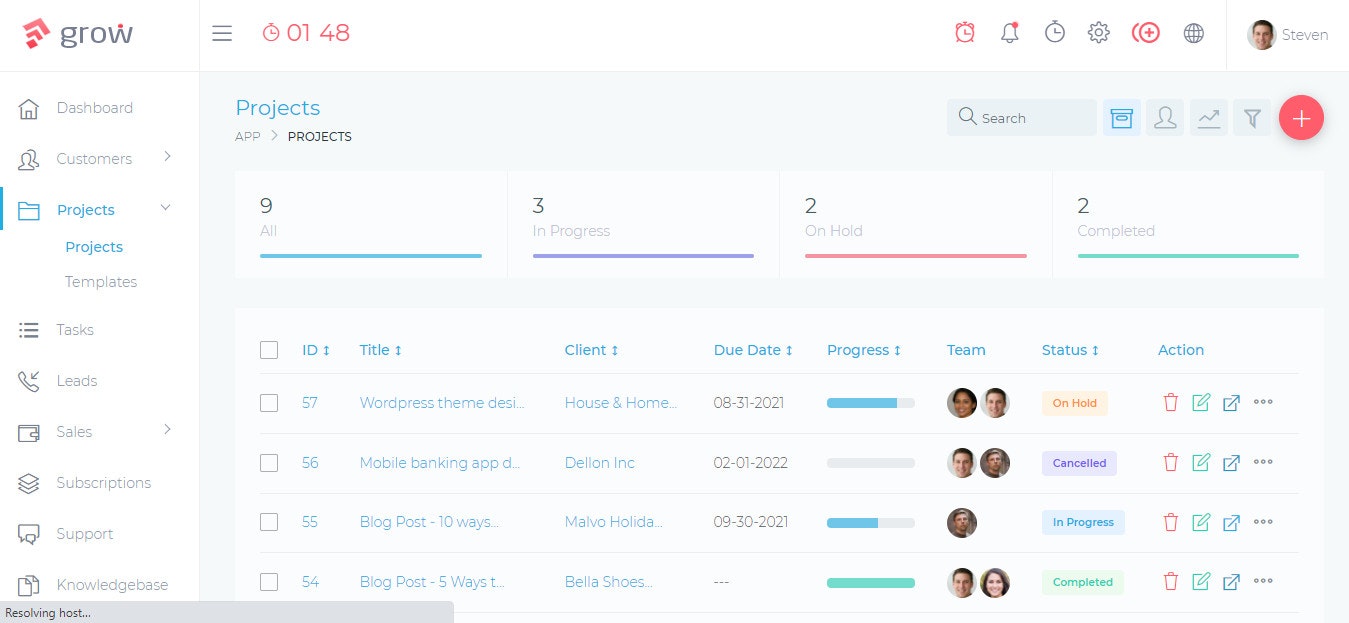
Task: Click the progress bar of project 54
Action: [870, 581]
